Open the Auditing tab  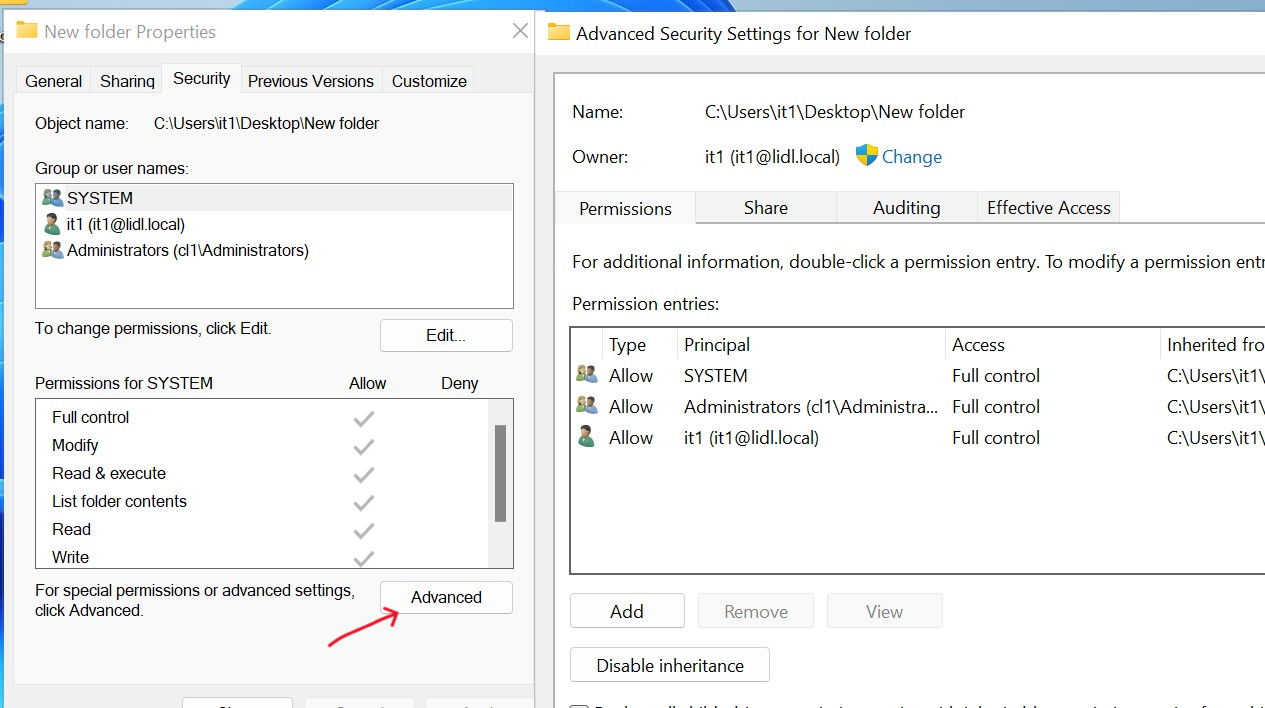pyautogui.click(x=906, y=208)
